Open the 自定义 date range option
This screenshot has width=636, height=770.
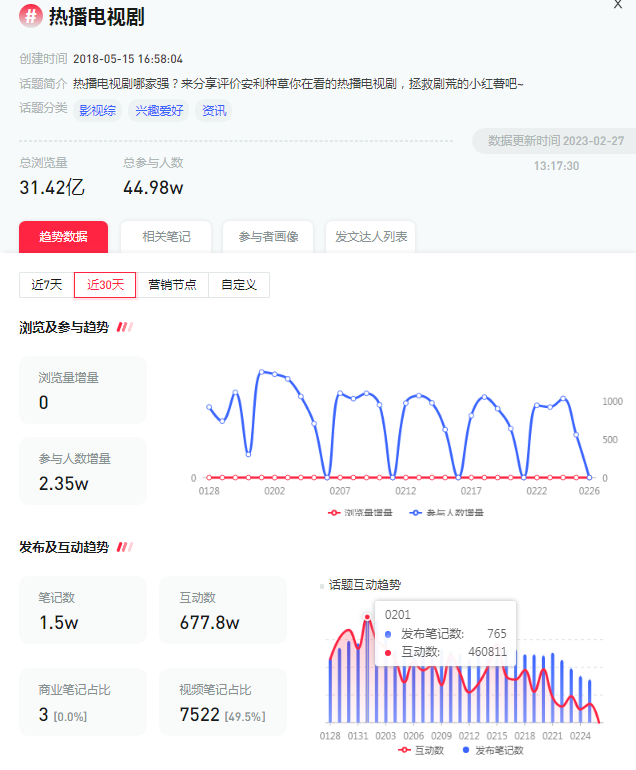tap(239, 285)
